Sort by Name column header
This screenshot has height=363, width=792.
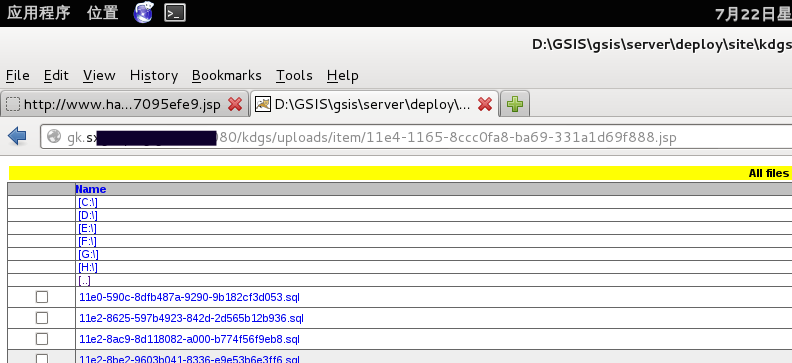[x=91, y=189]
